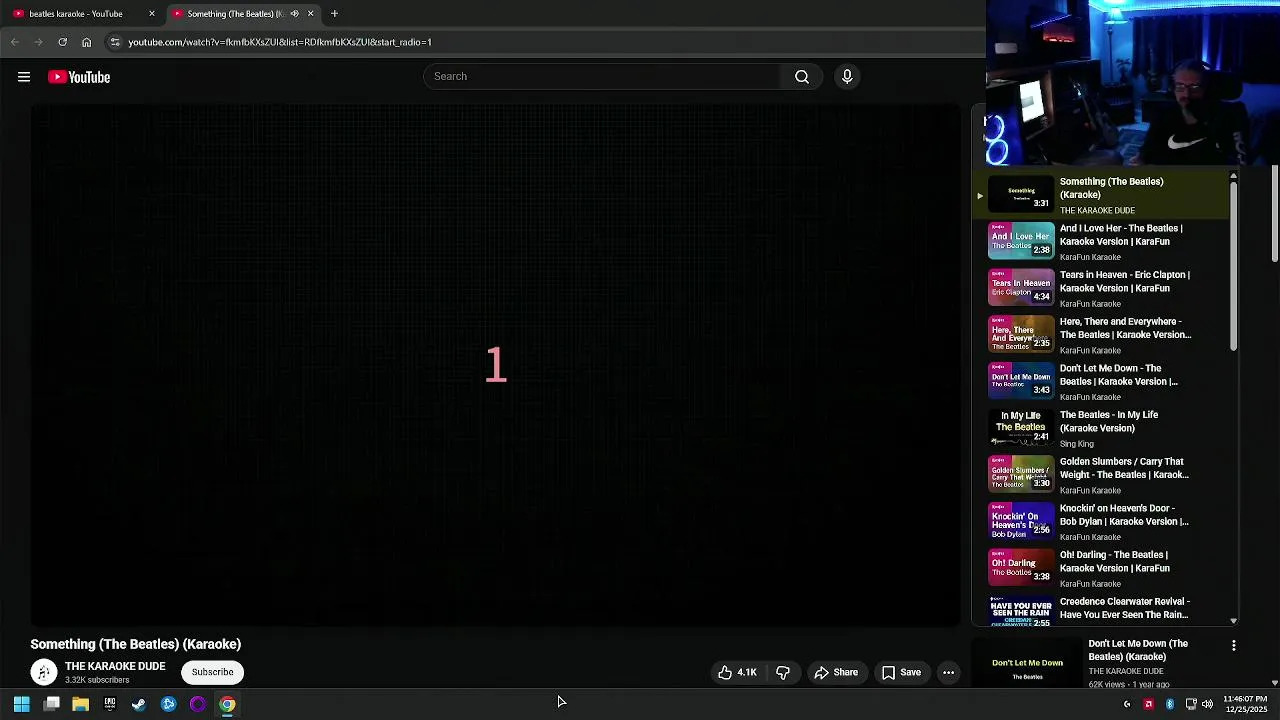This screenshot has height=720, width=1280.
Task: Open Here, There and Everywhere video title
Action: click(1125, 328)
